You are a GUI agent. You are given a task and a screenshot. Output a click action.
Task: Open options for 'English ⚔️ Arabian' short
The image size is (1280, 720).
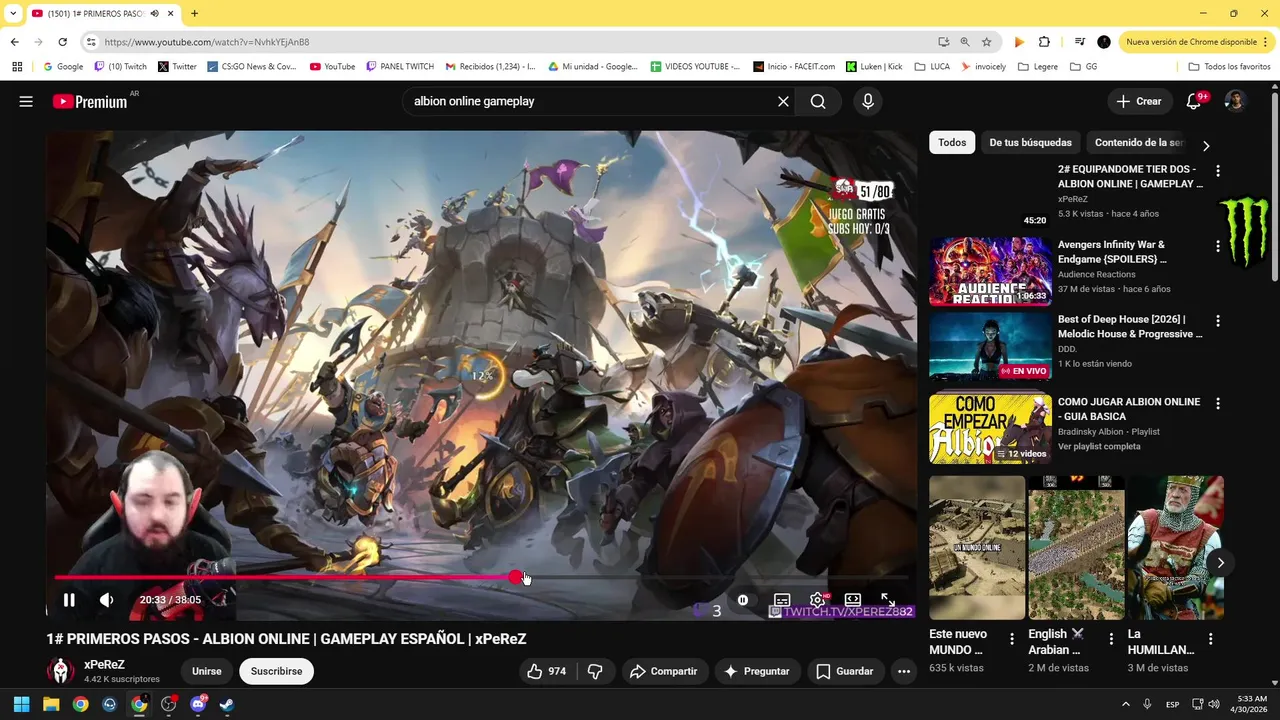pos(1110,638)
